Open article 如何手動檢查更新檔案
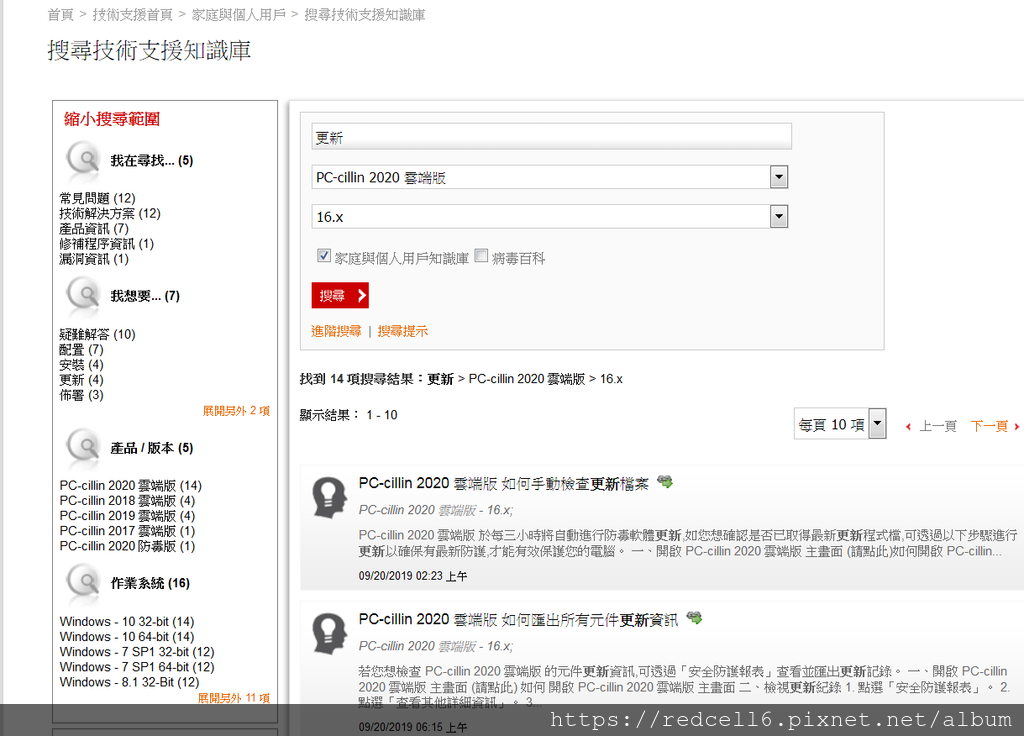1024x736 pixels. tap(504, 483)
